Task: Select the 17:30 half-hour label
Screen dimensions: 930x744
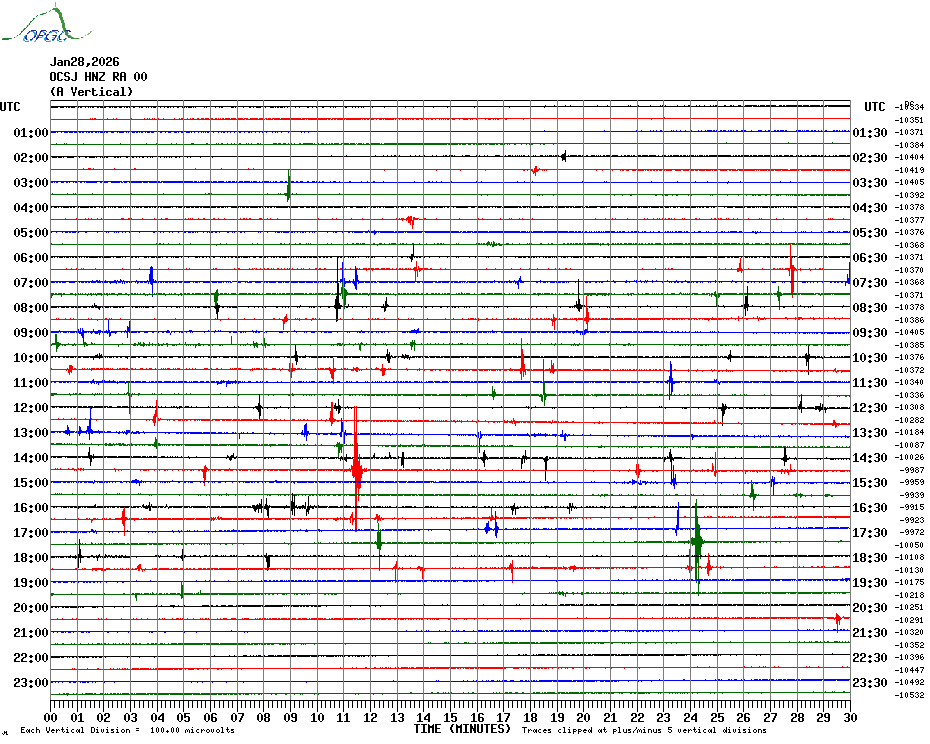Action: coord(868,533)
